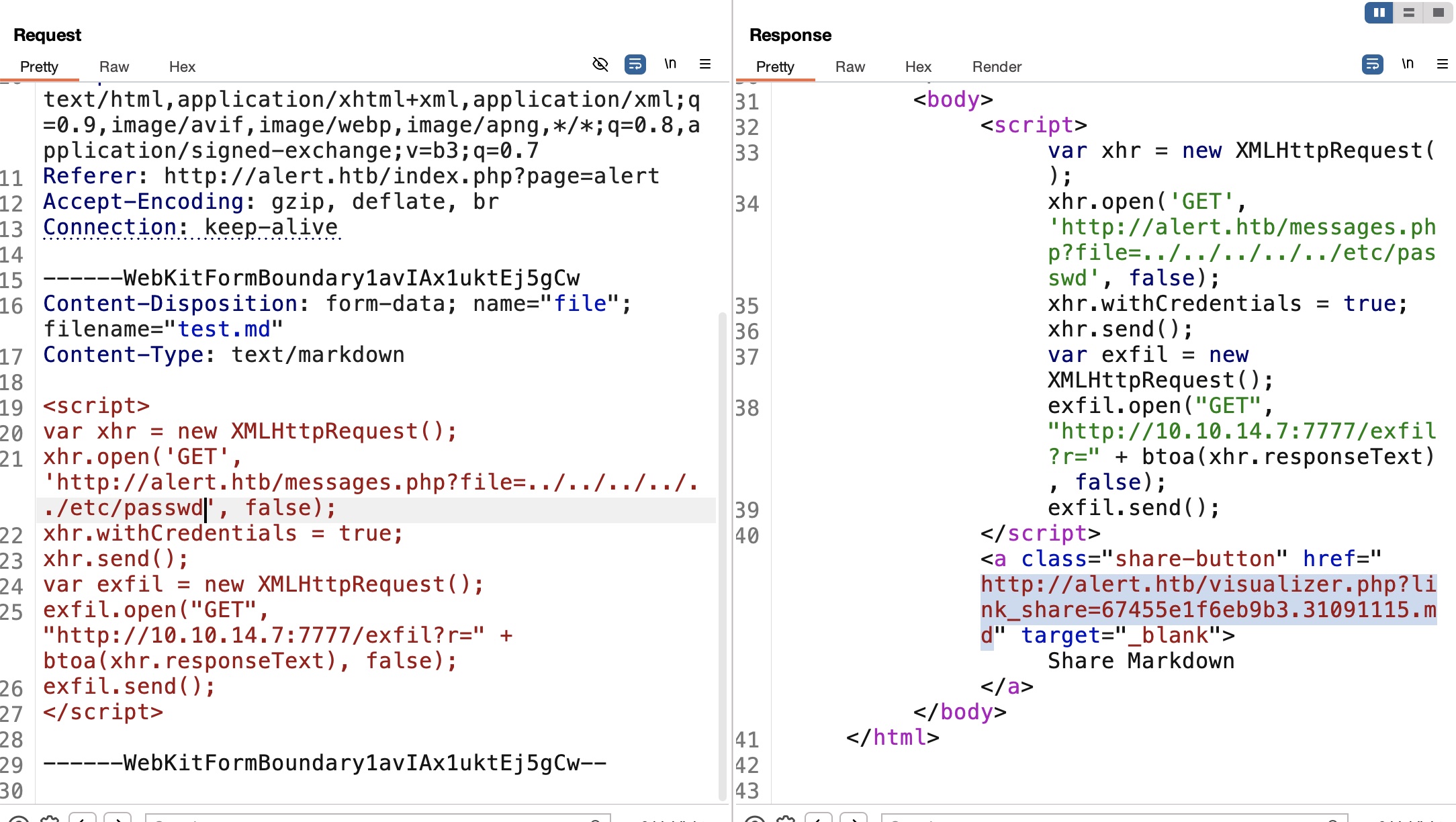Click the highlighted visualizer.php share link URL
Image resolution: width=1456 pixels, height=822 pixels.
click(x=1208, y=598)
